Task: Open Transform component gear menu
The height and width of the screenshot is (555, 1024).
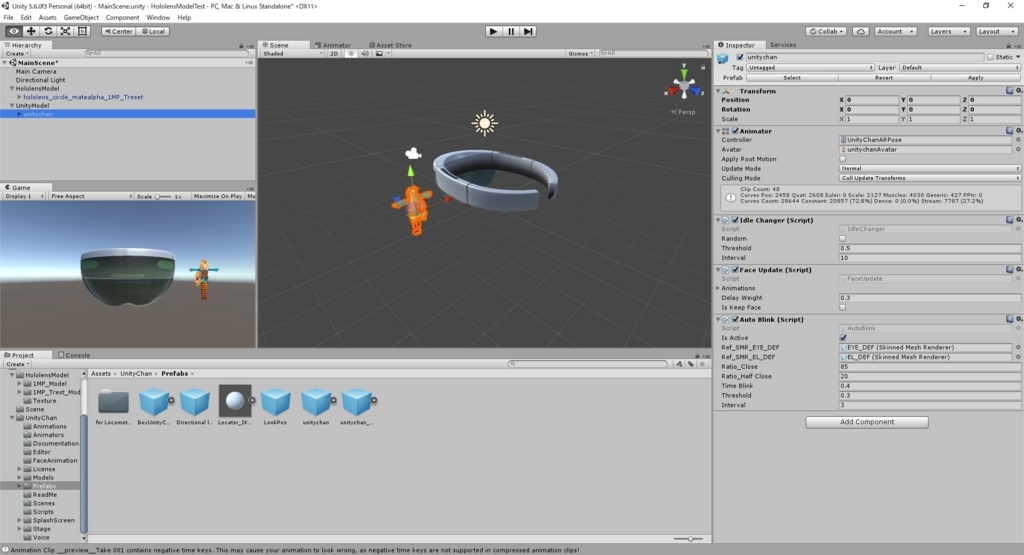Action: pyautogui.click(x=1018, y=91)
